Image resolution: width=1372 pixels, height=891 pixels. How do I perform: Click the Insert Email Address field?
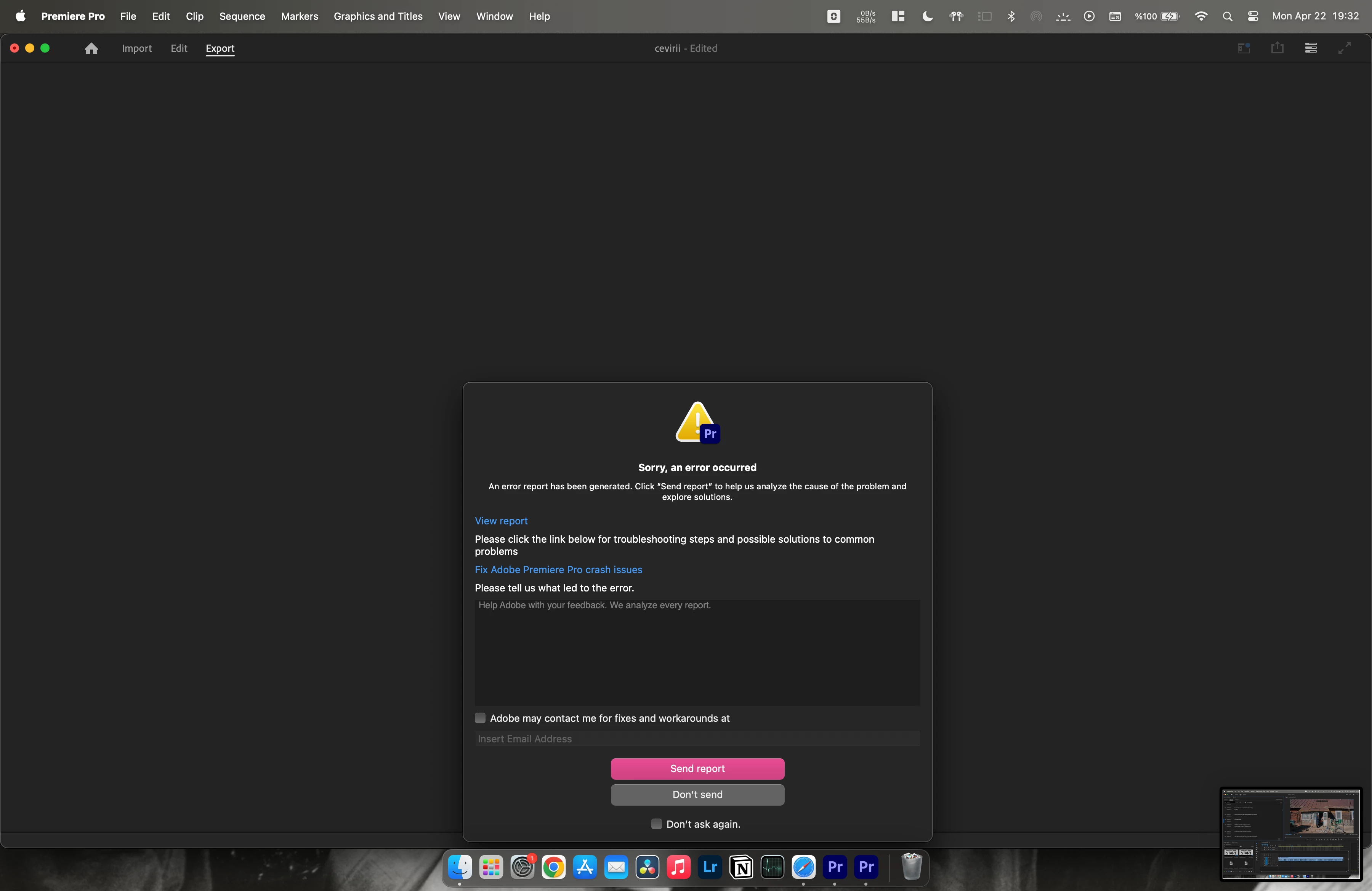697,739
